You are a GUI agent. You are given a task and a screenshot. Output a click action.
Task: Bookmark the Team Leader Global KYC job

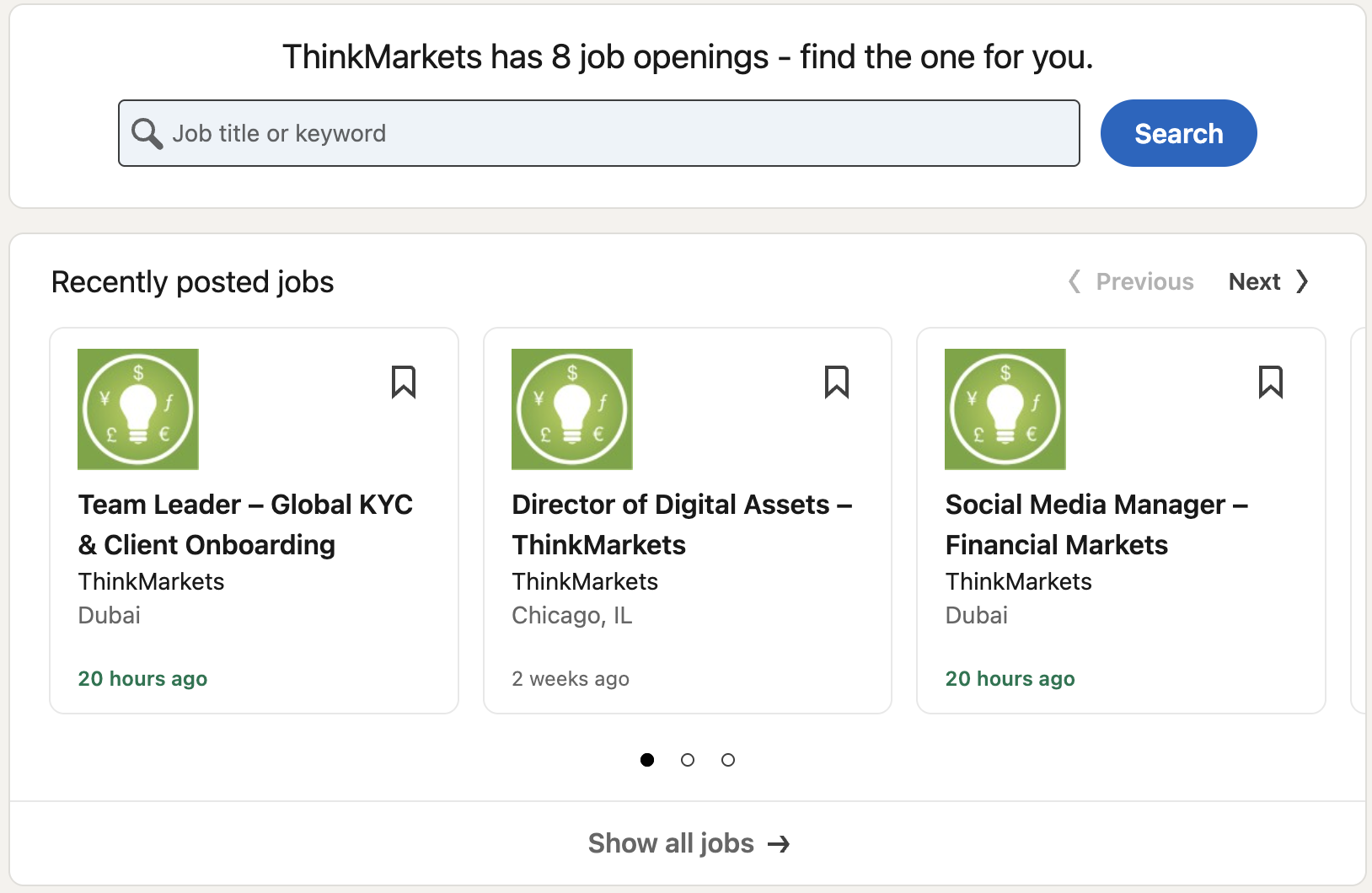coord(404,382)
